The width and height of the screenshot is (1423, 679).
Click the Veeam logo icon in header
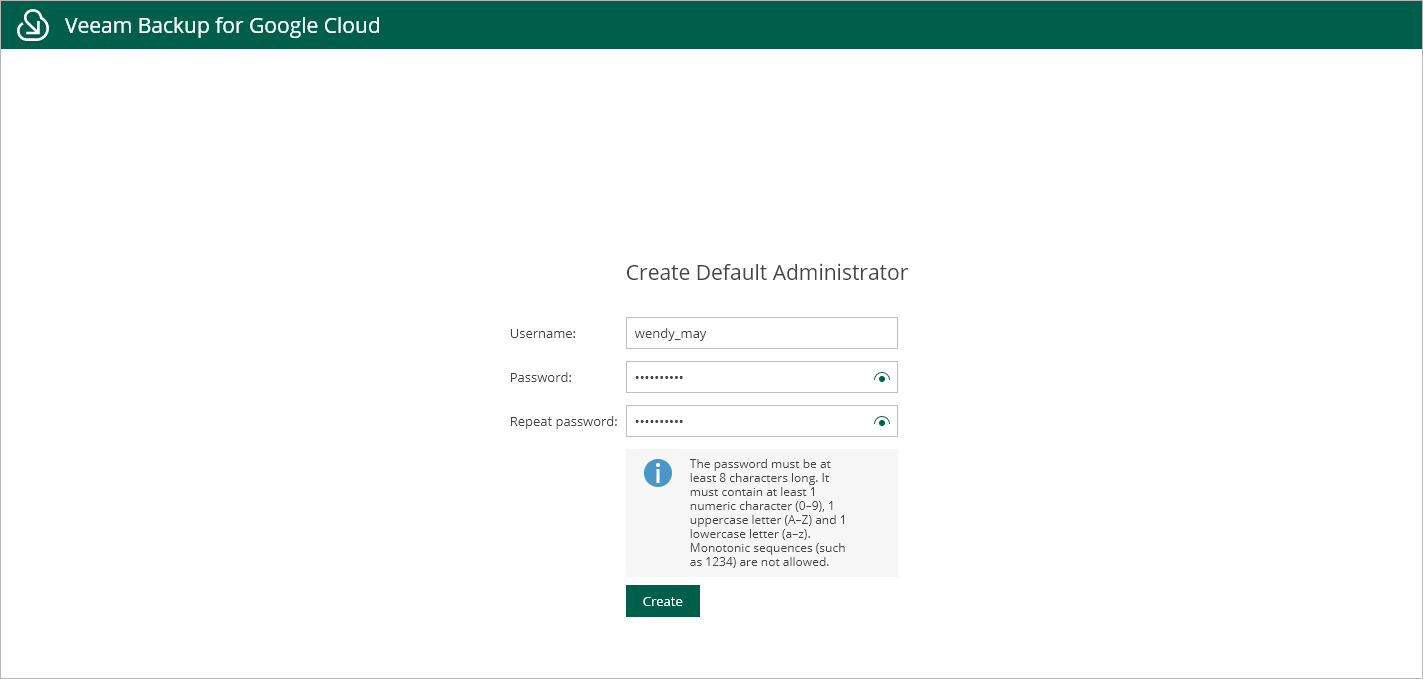click(x=33, y=25)
